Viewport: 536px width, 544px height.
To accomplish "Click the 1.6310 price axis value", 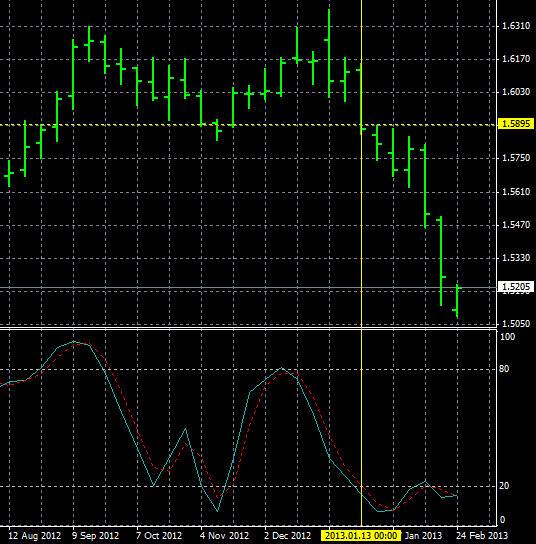I will [516, 26].
